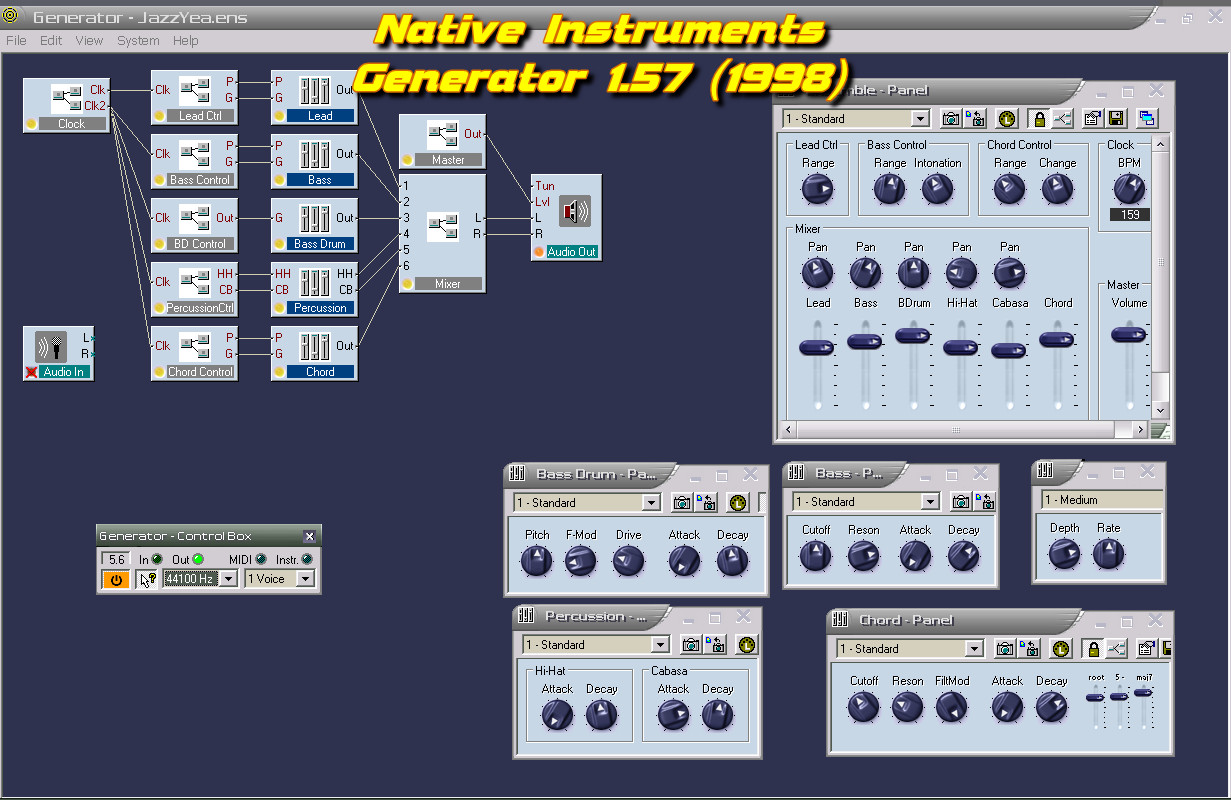Click the Audio In microphone icon
This screenshot has height=800, width=1231.
(x=51, y=347)
